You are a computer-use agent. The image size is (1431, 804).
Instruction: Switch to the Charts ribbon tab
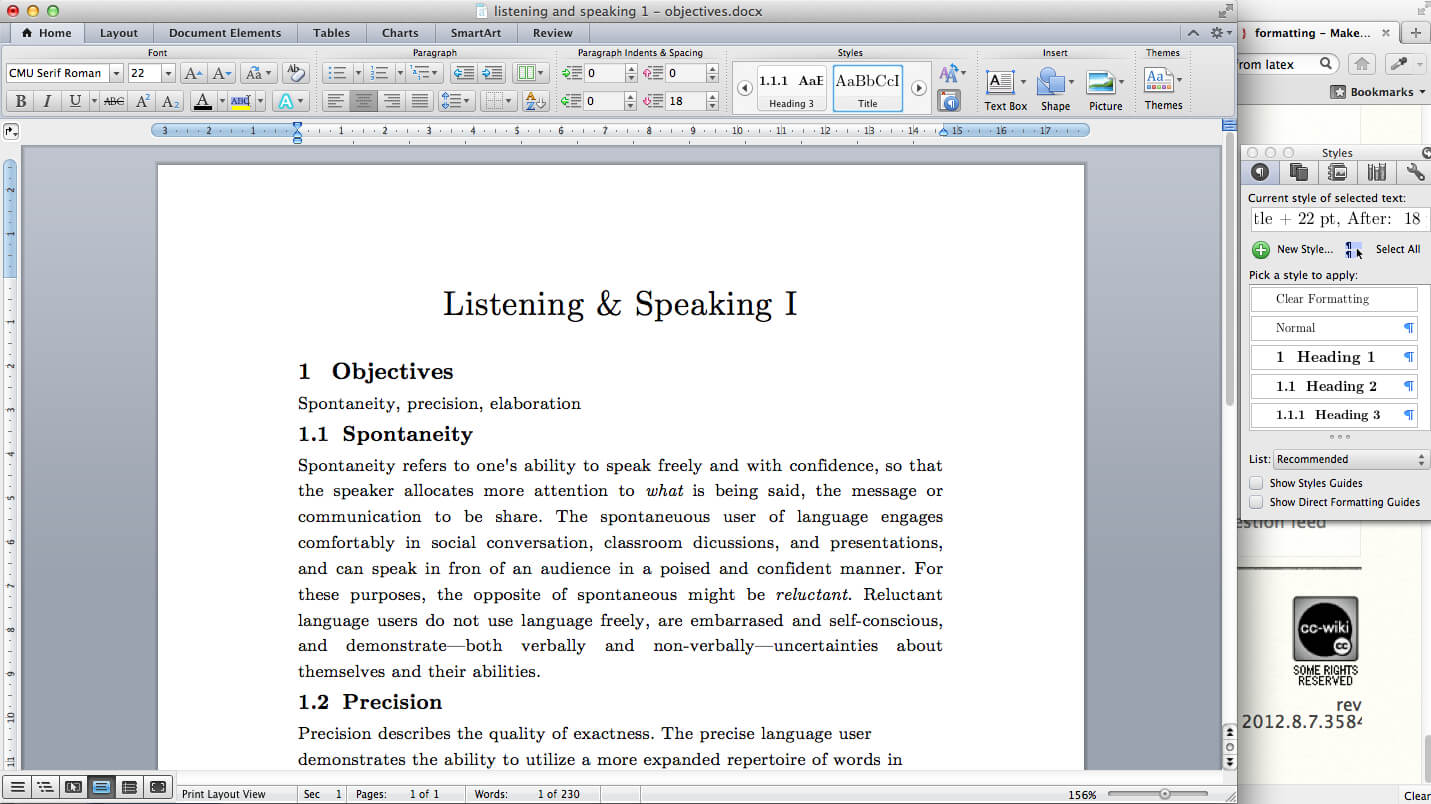(x=399, y=32)
